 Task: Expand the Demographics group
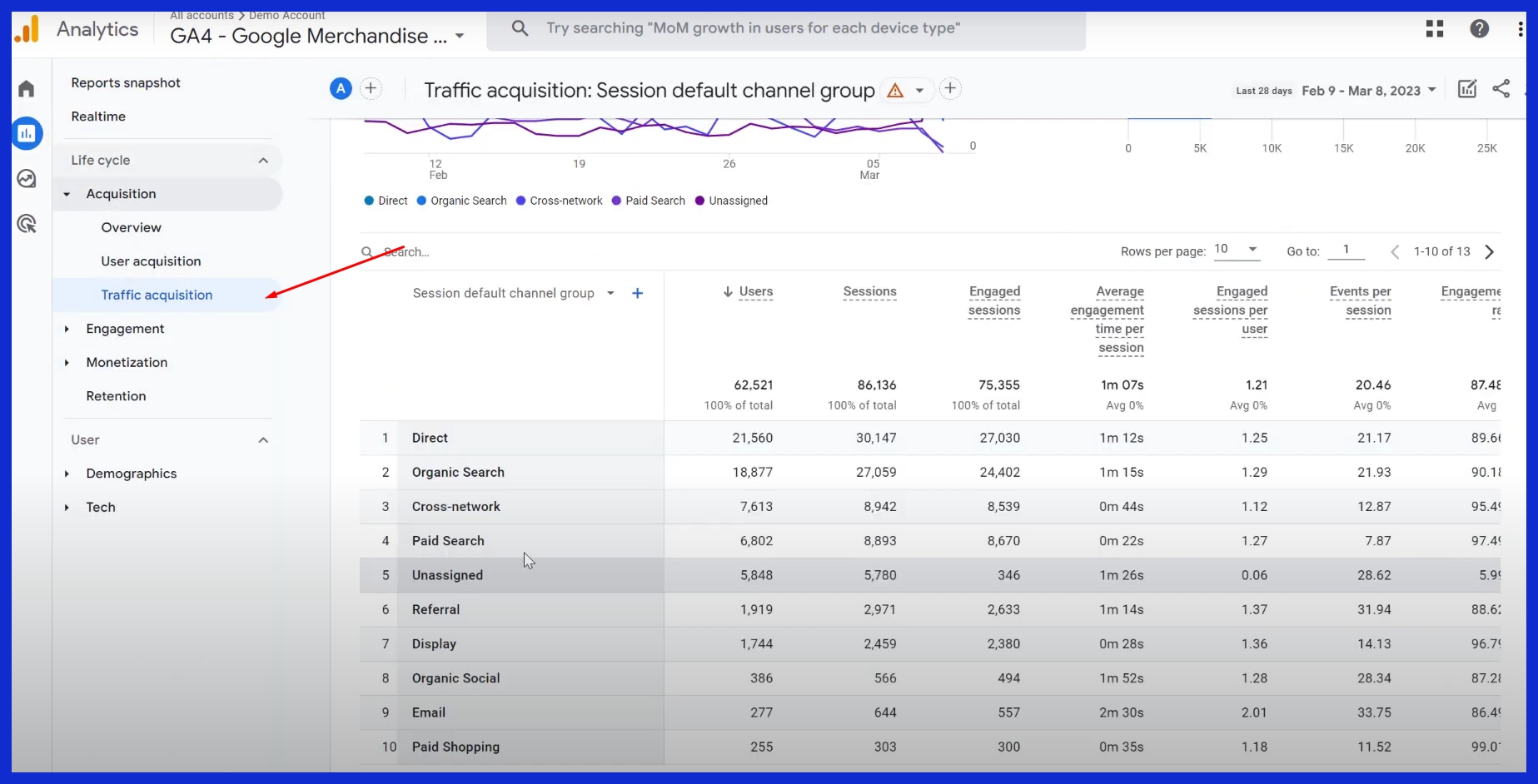point(67,474)
